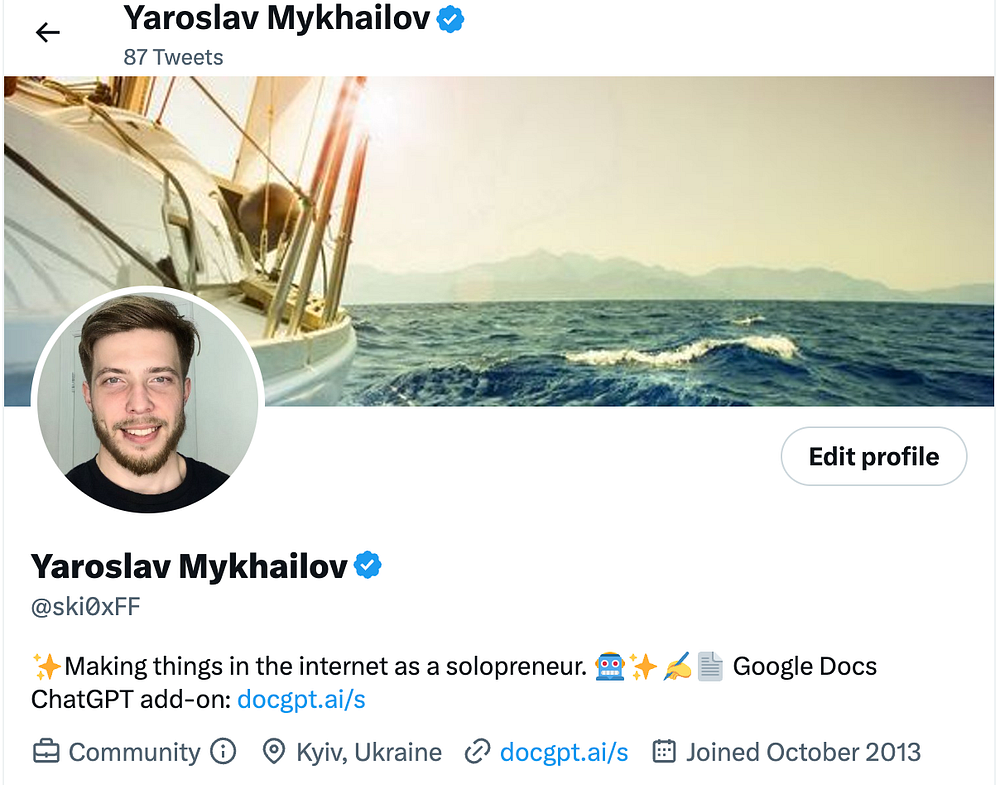Image resolution: width=1000 pixels, height=785 pixels.
Task: Click the @ski0xFF username handle
Action: click(x=85, y=606)
